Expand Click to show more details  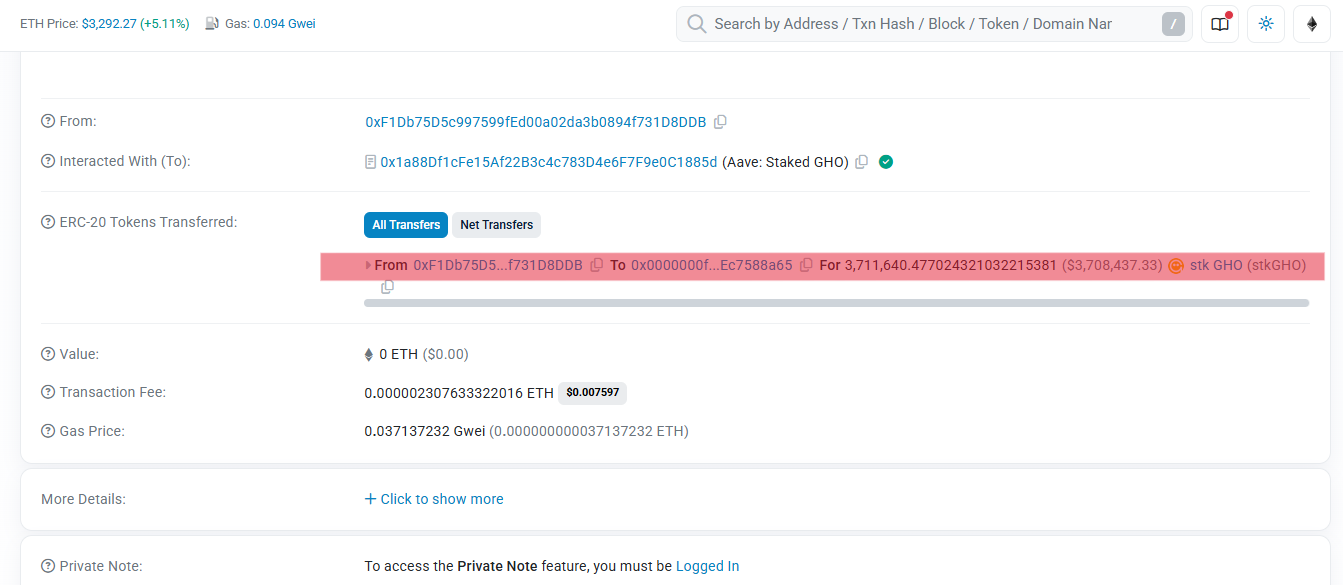[x=434, y=499]
